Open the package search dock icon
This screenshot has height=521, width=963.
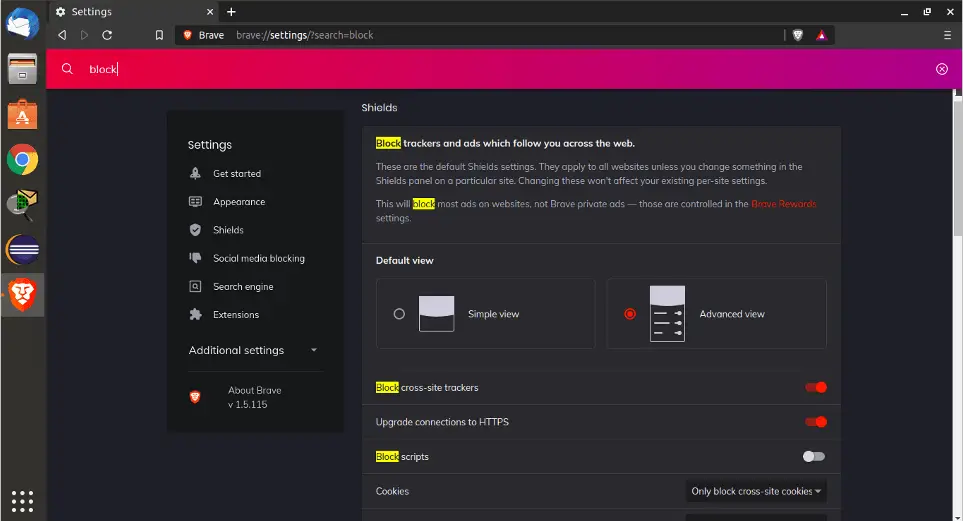22,205
